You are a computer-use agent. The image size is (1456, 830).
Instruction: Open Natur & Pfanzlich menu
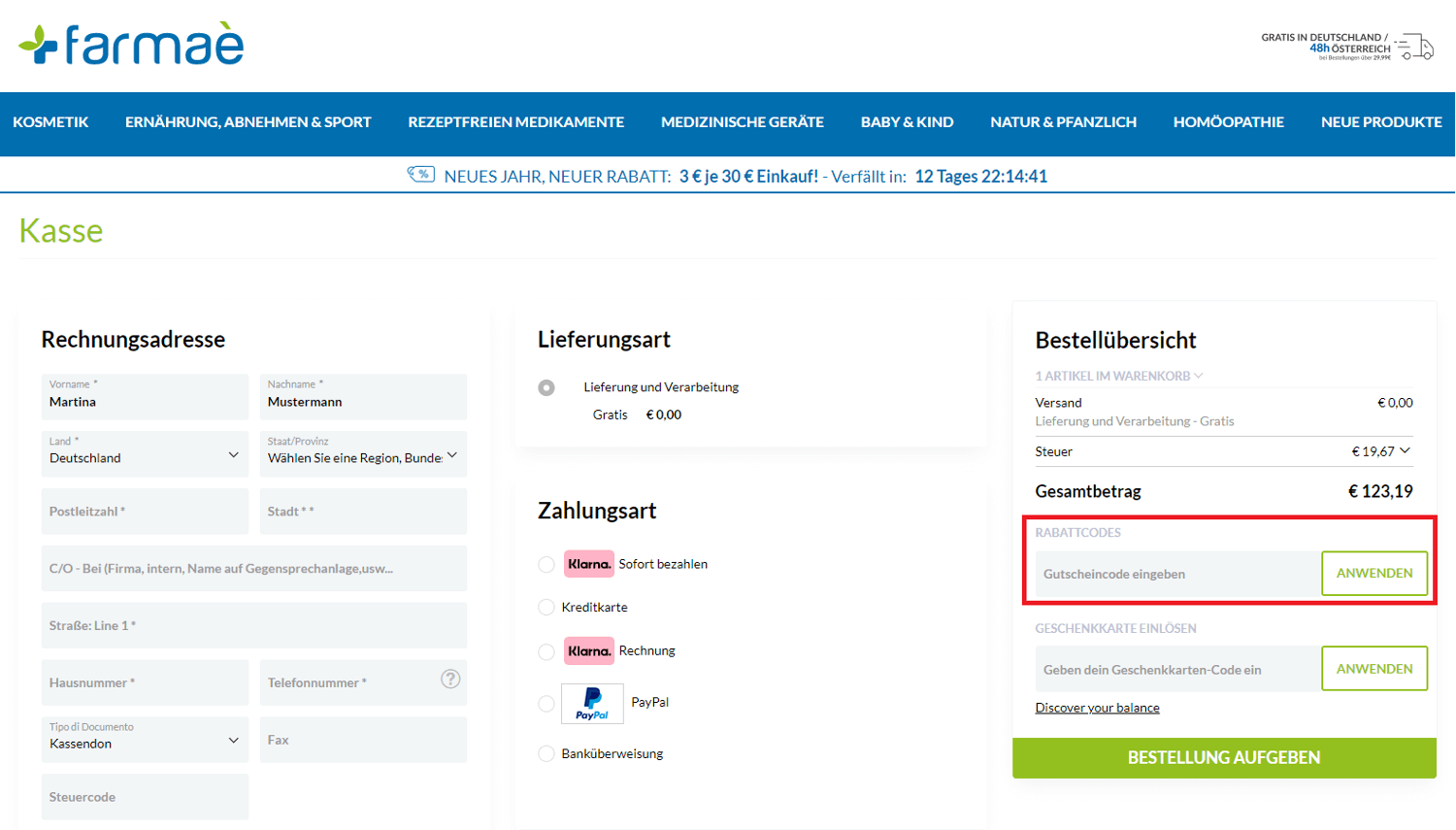[x=1064, y=122]
